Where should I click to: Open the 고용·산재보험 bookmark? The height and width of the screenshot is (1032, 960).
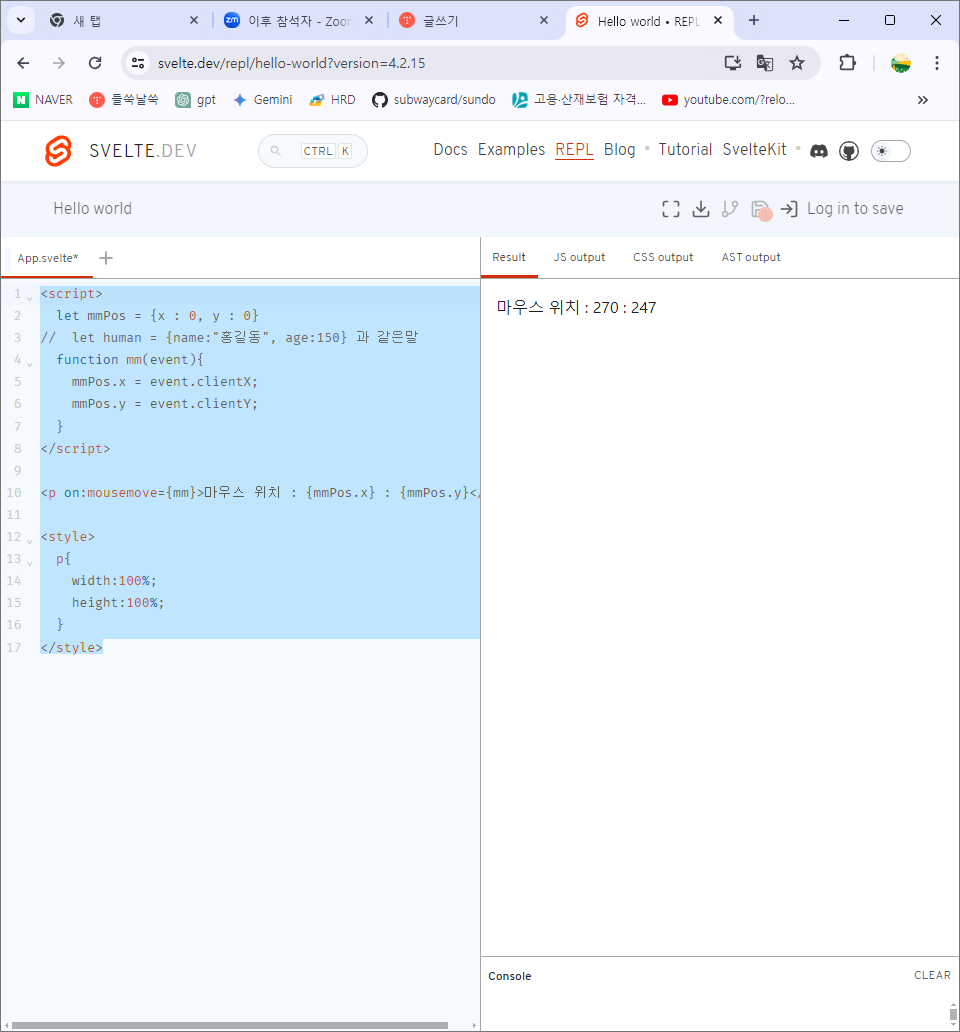pyautogui.click(x=579, y=100)
